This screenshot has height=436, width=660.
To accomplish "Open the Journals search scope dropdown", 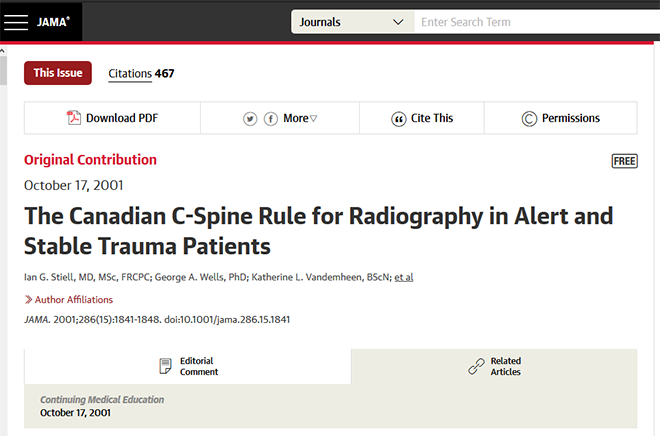I will [x=353, y=22].
